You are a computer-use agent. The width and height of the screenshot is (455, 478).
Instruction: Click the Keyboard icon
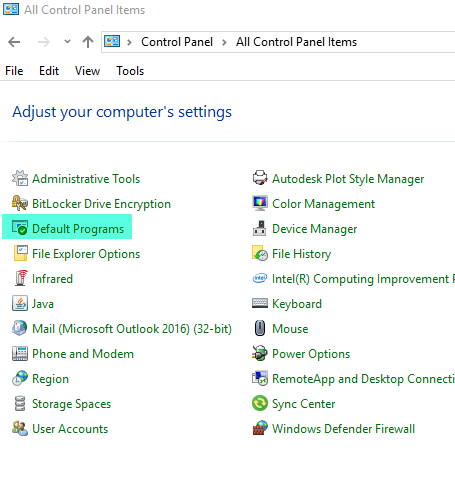click(x=260, y=303)
